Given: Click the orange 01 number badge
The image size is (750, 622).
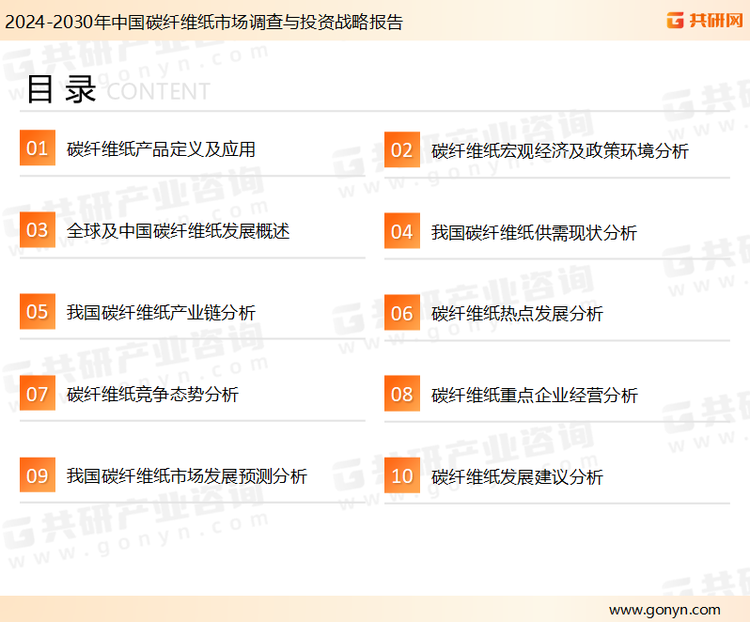Looking at the screenshot, I should (37, 148).
